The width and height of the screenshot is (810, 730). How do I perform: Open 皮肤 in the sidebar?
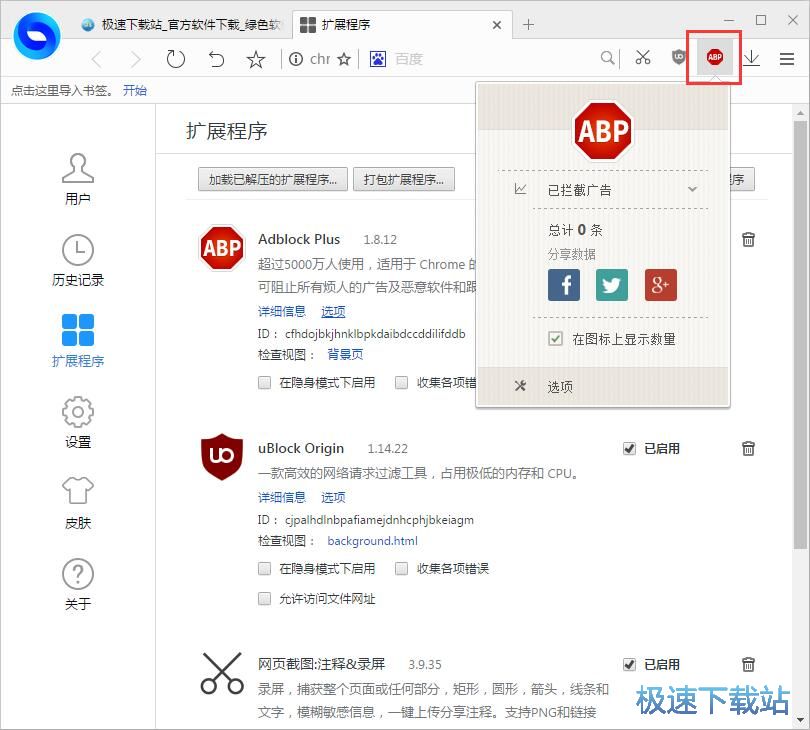(x=78, y=503)
